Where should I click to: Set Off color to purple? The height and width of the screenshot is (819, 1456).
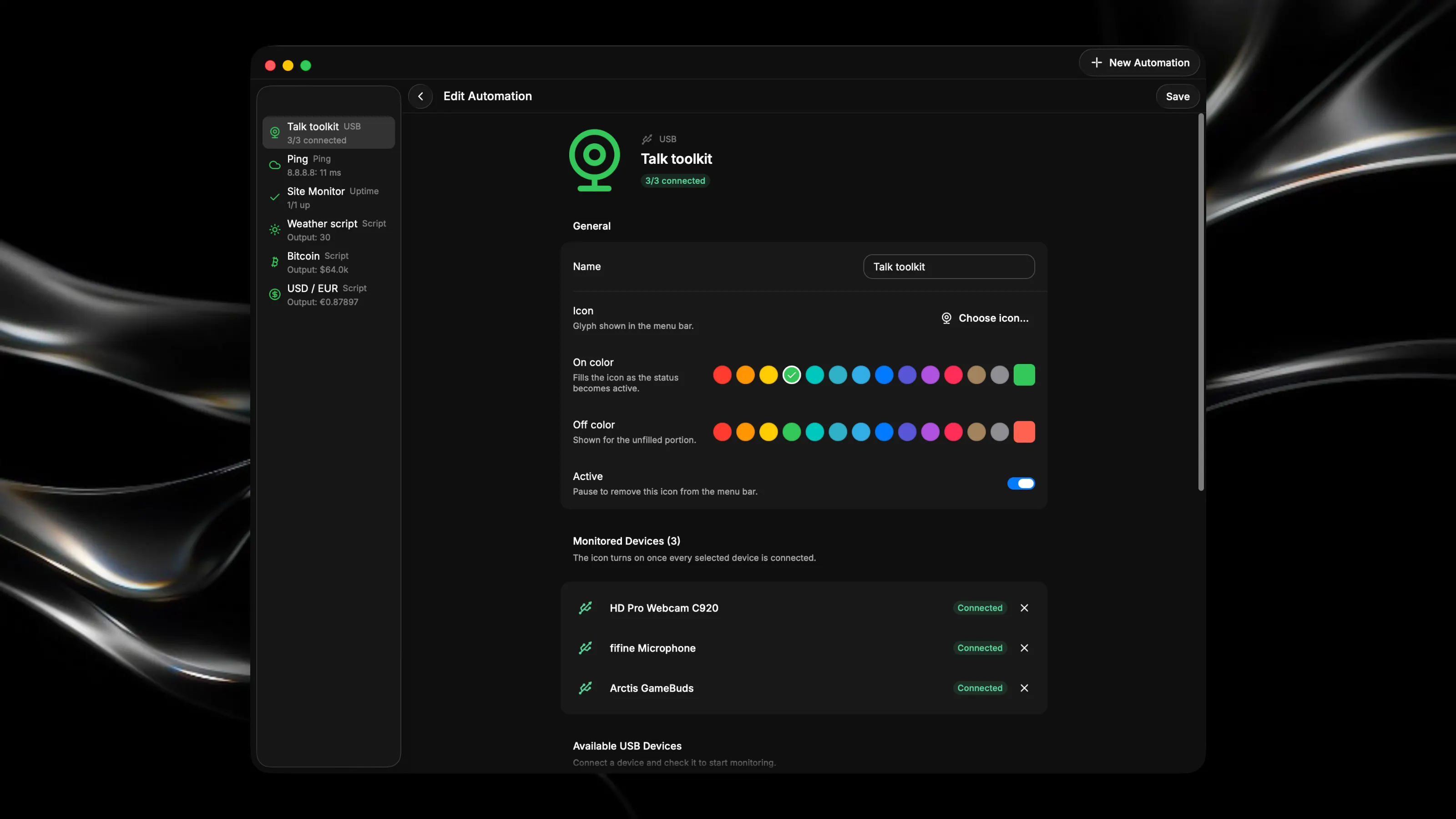click(x=930, y=432)
